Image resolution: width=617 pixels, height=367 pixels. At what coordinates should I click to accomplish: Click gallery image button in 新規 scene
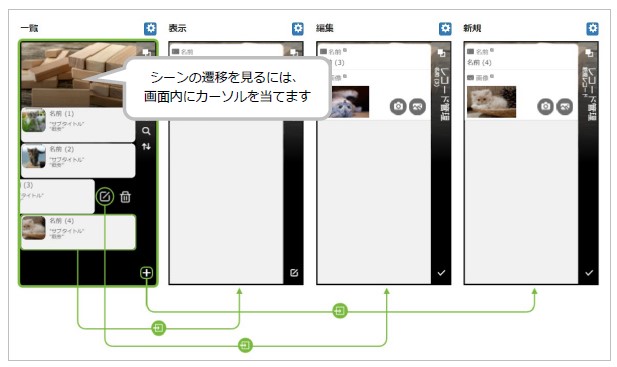click(565, 107)
